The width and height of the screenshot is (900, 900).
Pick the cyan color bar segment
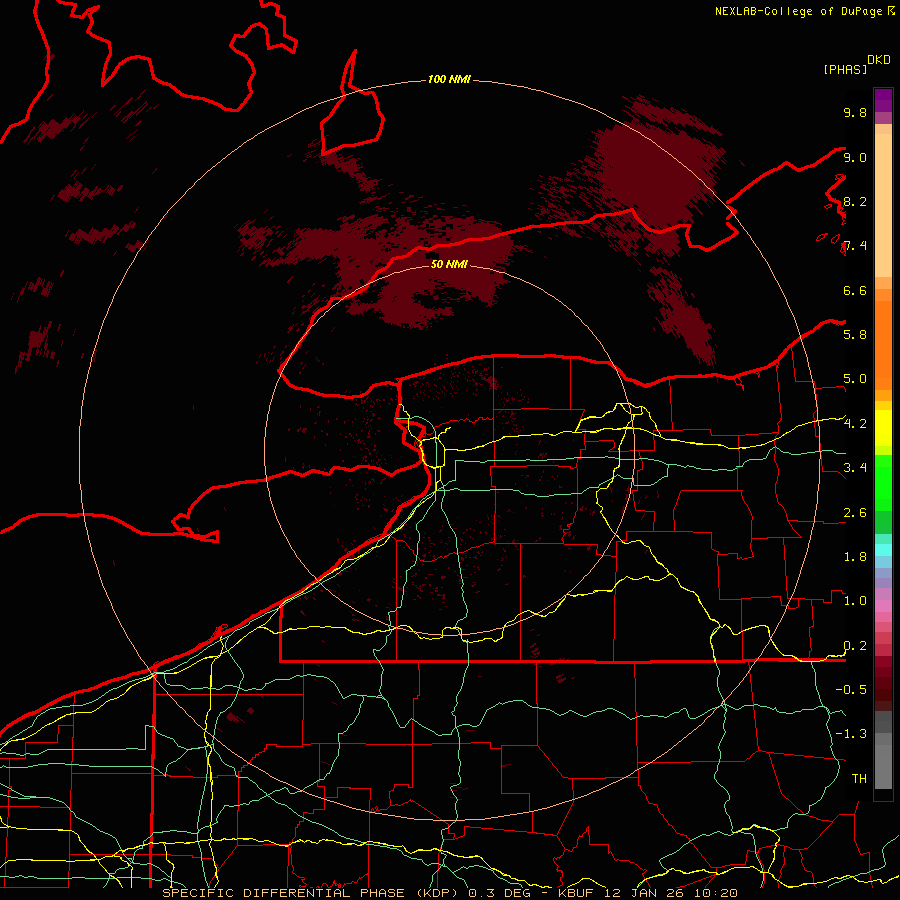click(883, 550)
